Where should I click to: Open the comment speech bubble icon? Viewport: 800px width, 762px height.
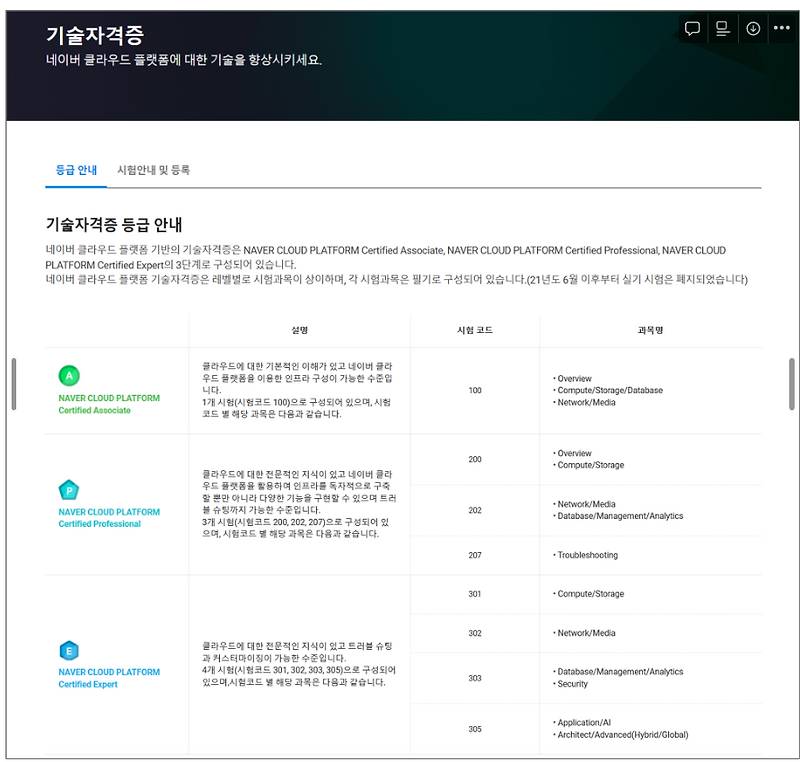pos(692,28)
